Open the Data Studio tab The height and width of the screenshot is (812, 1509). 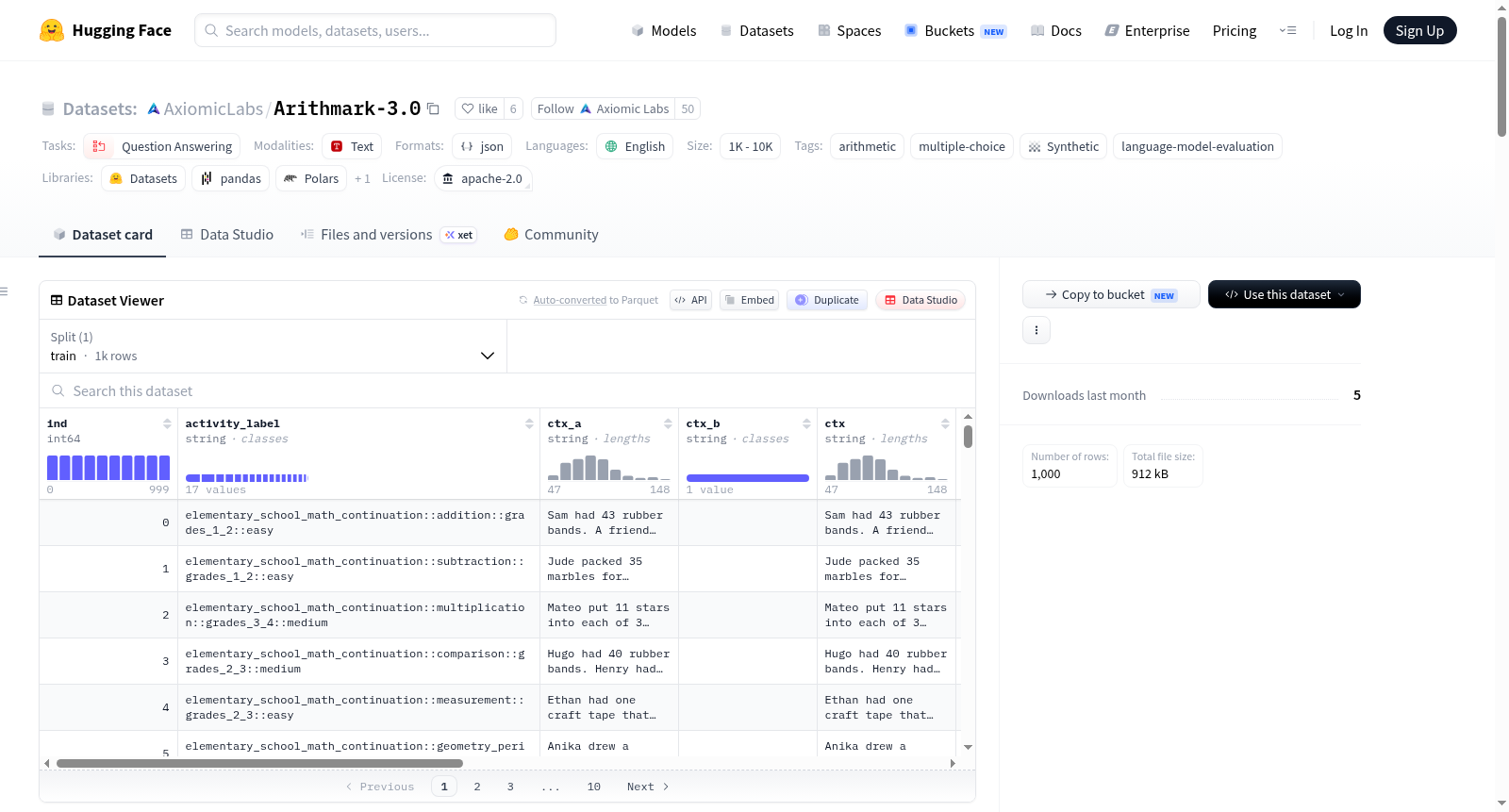[x=226, y=235]
